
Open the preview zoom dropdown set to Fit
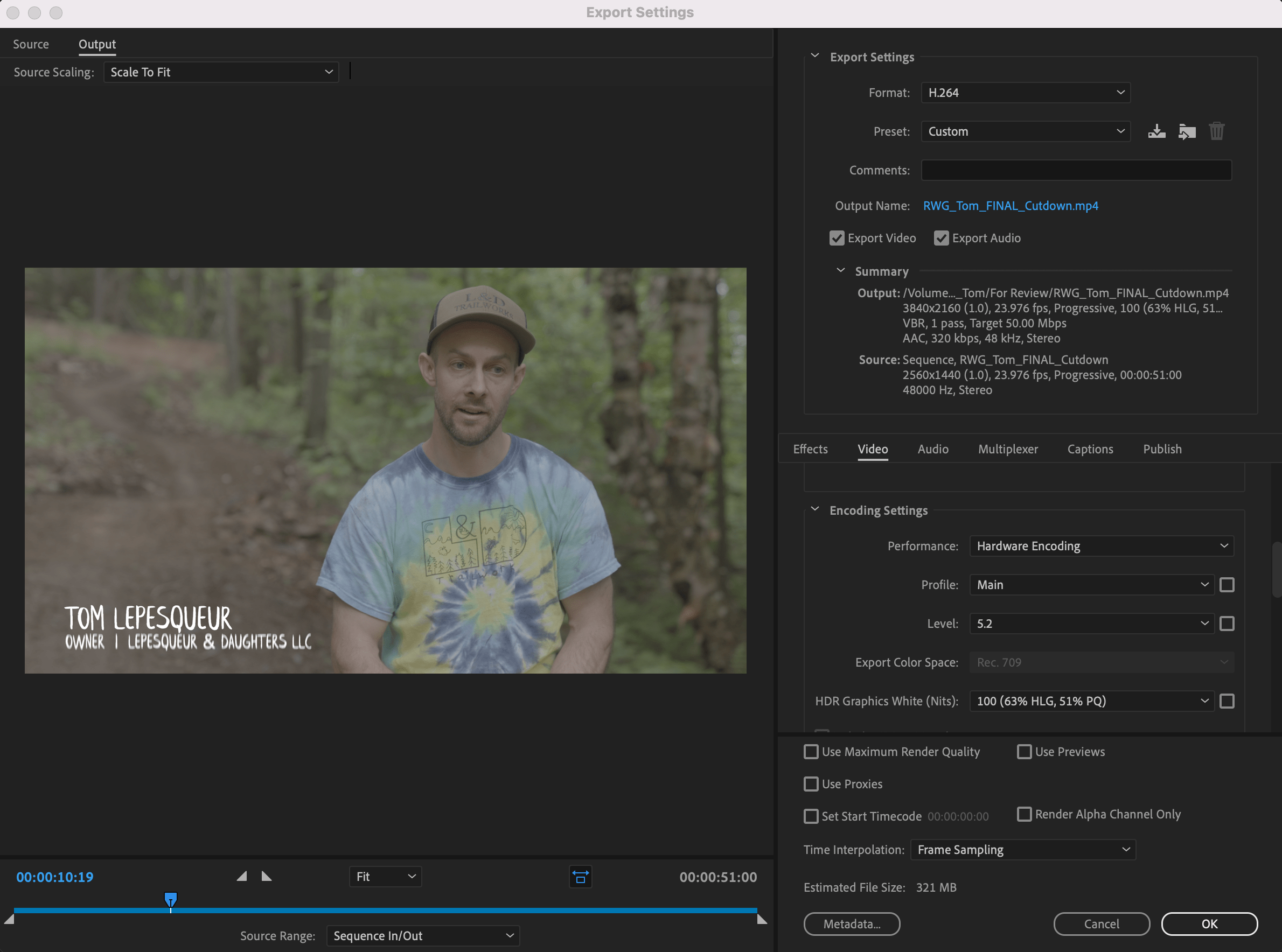coord(385,877)
